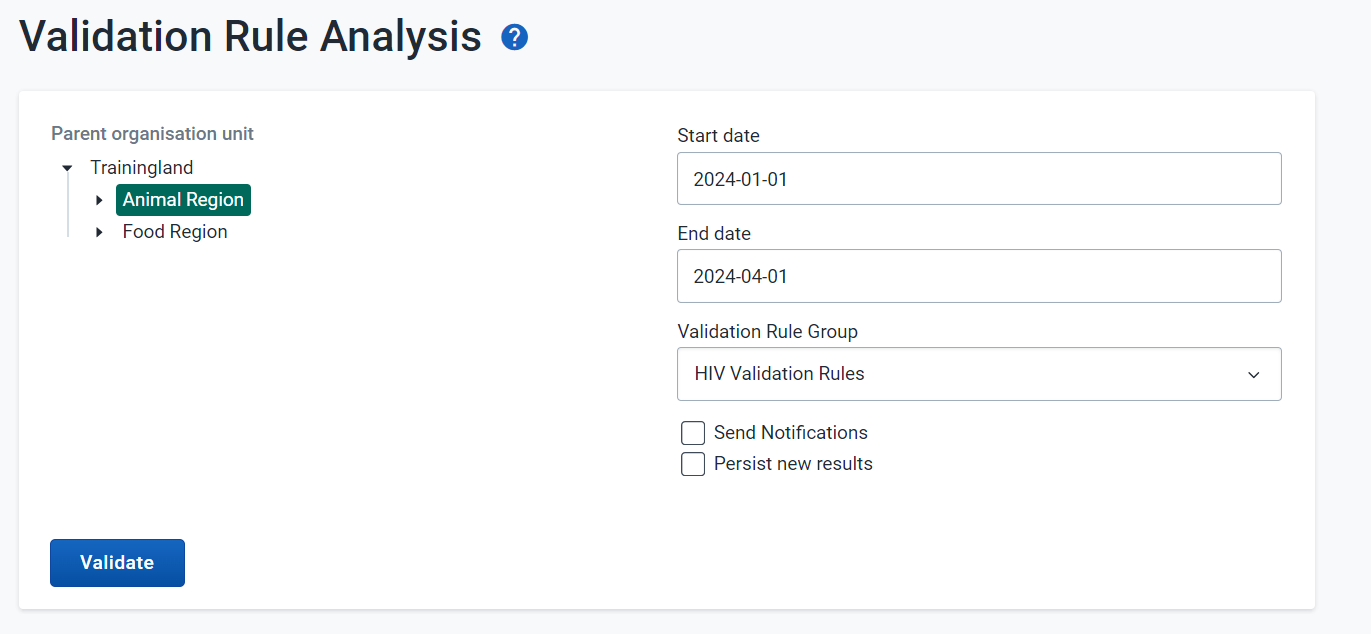
Task: Focus the Start date field
Action: coord(979,179)
